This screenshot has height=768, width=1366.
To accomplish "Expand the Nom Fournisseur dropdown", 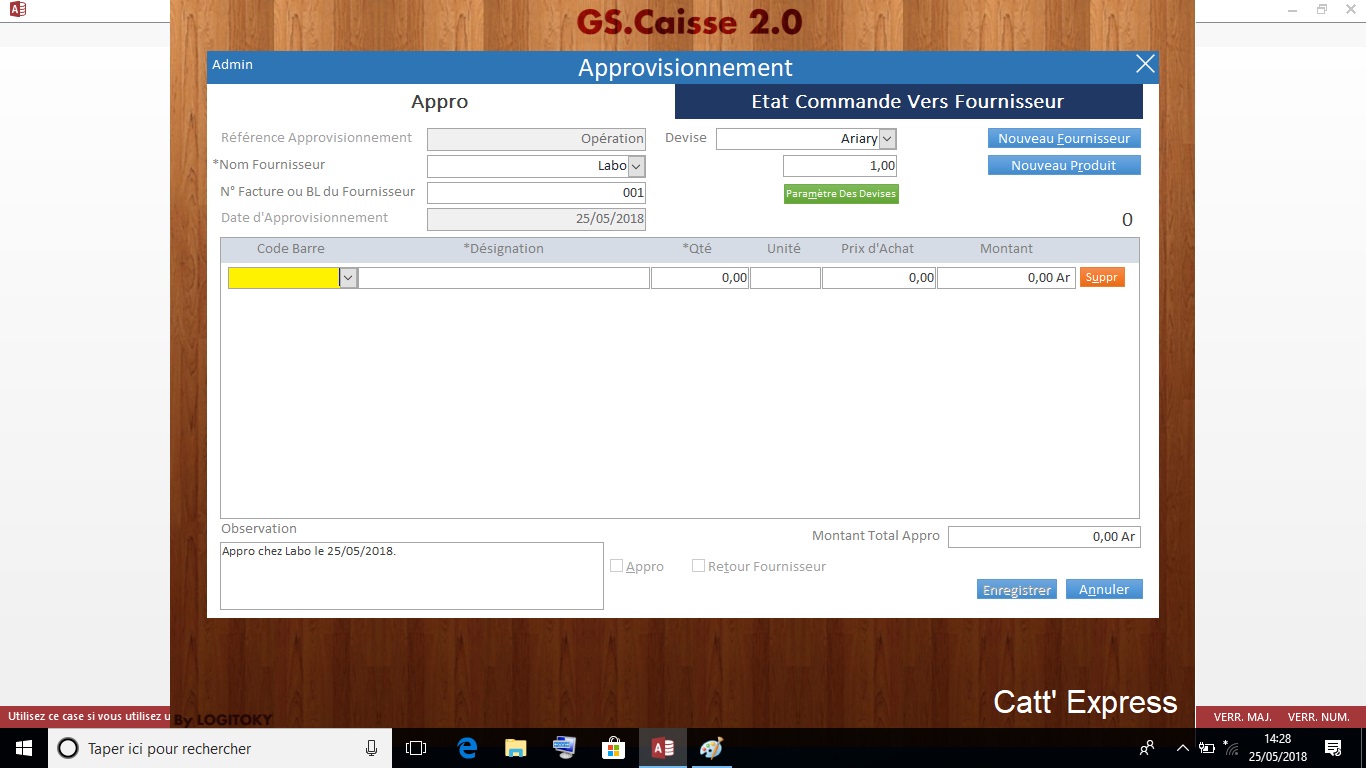I will pyautogui.click(x=636, y=166).
